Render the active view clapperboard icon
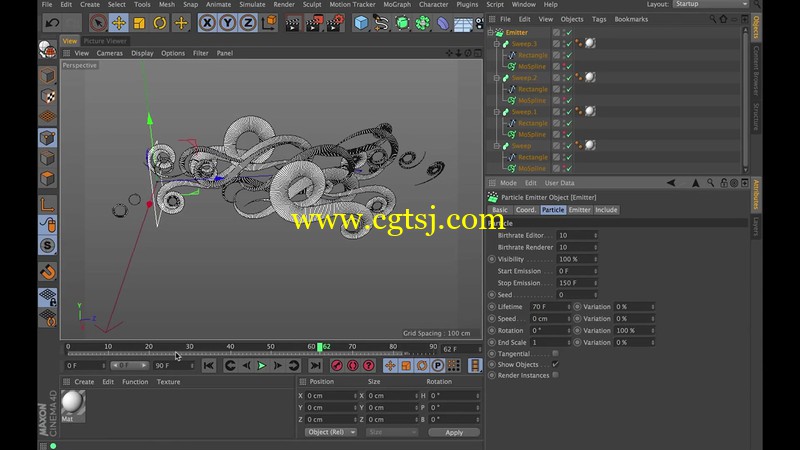Viewport: 800px width, 450px height. (293, 23)
